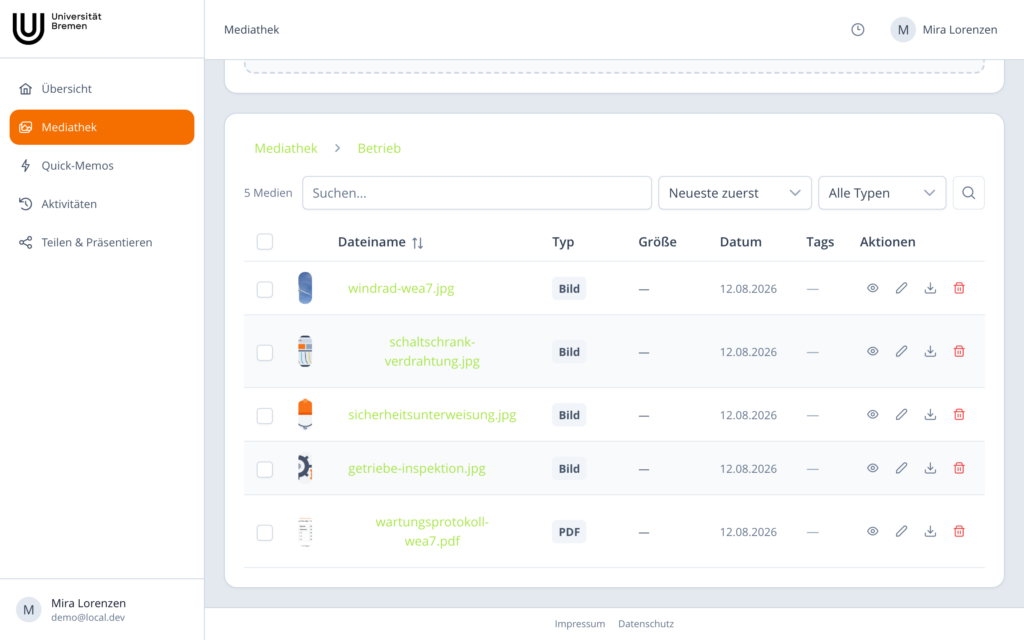Open Teilen & Präsentieren in the sidebar

[x=102, y=242]
